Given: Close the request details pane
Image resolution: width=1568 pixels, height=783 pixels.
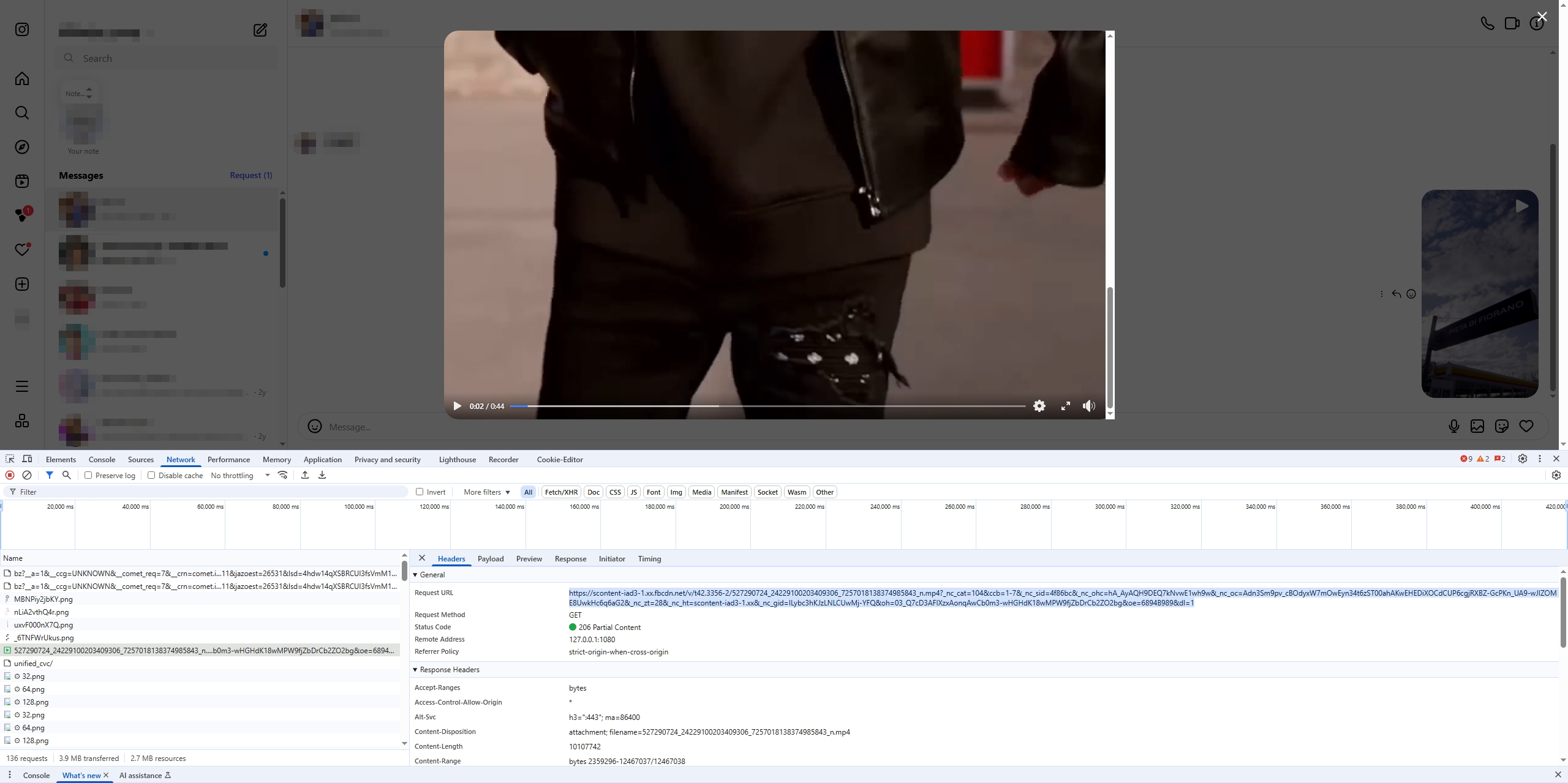Looking at the screenshot, I should (422, 558).
